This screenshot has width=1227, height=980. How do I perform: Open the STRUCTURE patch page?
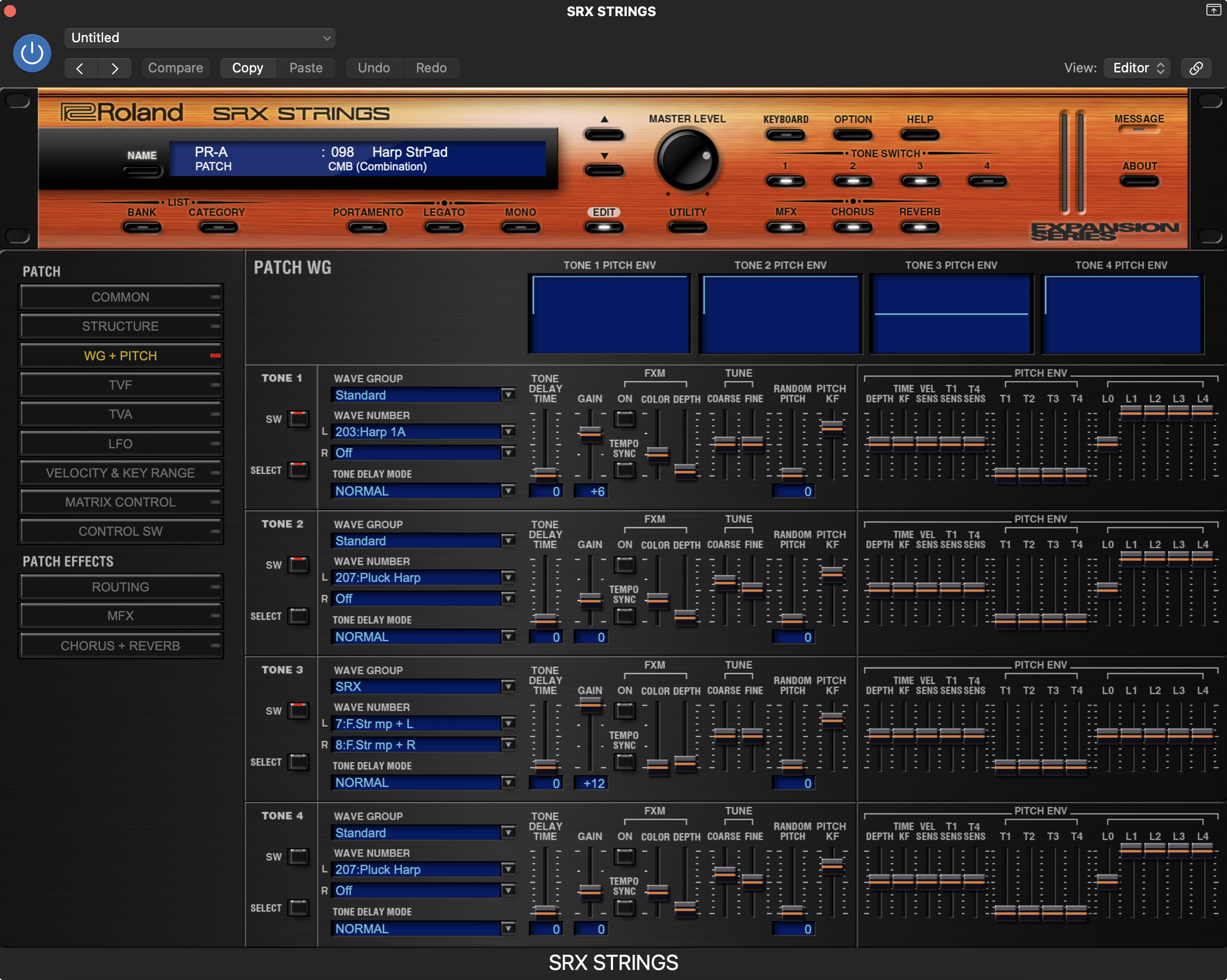121,326
